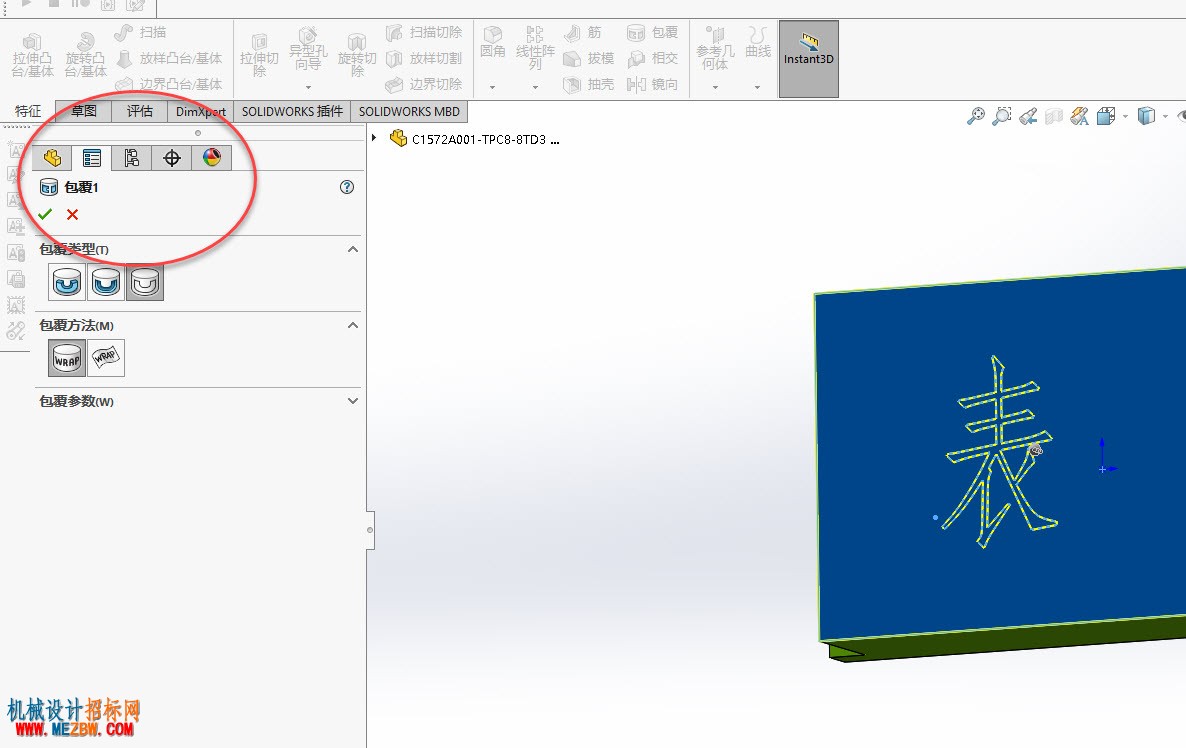Open the DisplayManager color sphere tab

pyautogui.click(x=212, y=157)
